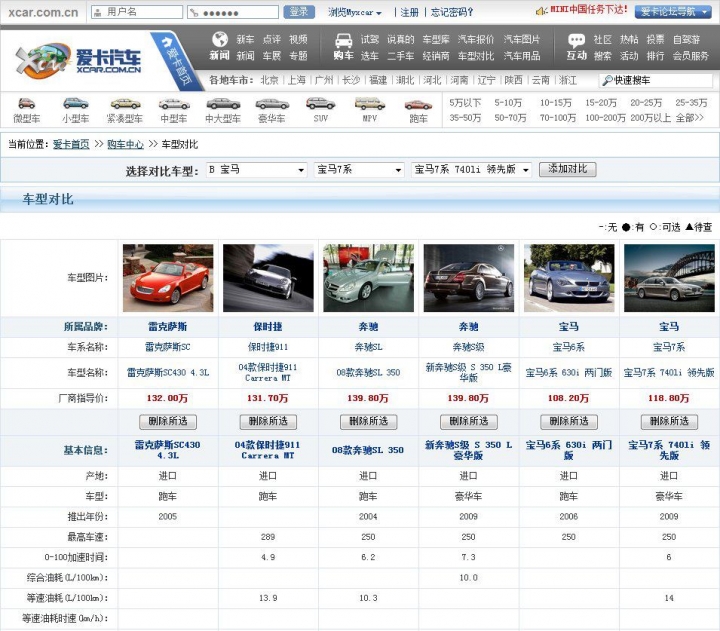Open the 车型对比 menu item
Screen dimensions: 720x631
(x=476, y=56)
